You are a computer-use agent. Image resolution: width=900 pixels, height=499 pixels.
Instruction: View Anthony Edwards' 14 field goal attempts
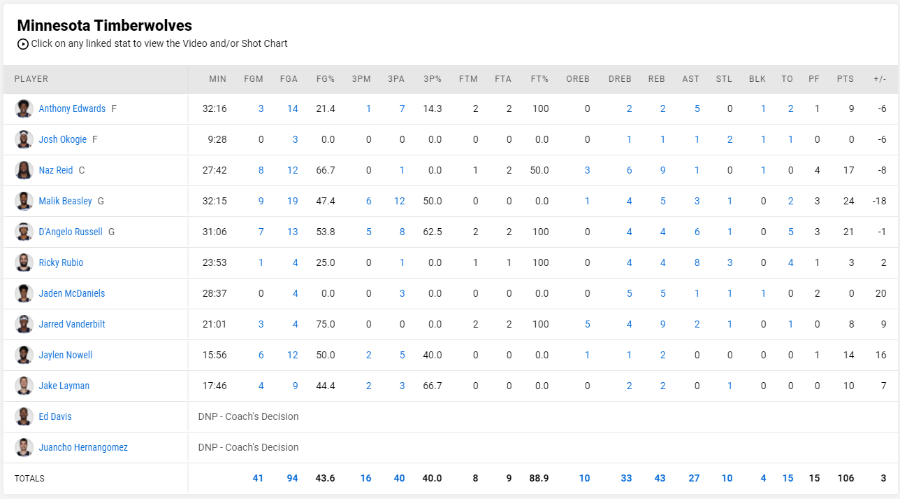(x=292, y=109)
